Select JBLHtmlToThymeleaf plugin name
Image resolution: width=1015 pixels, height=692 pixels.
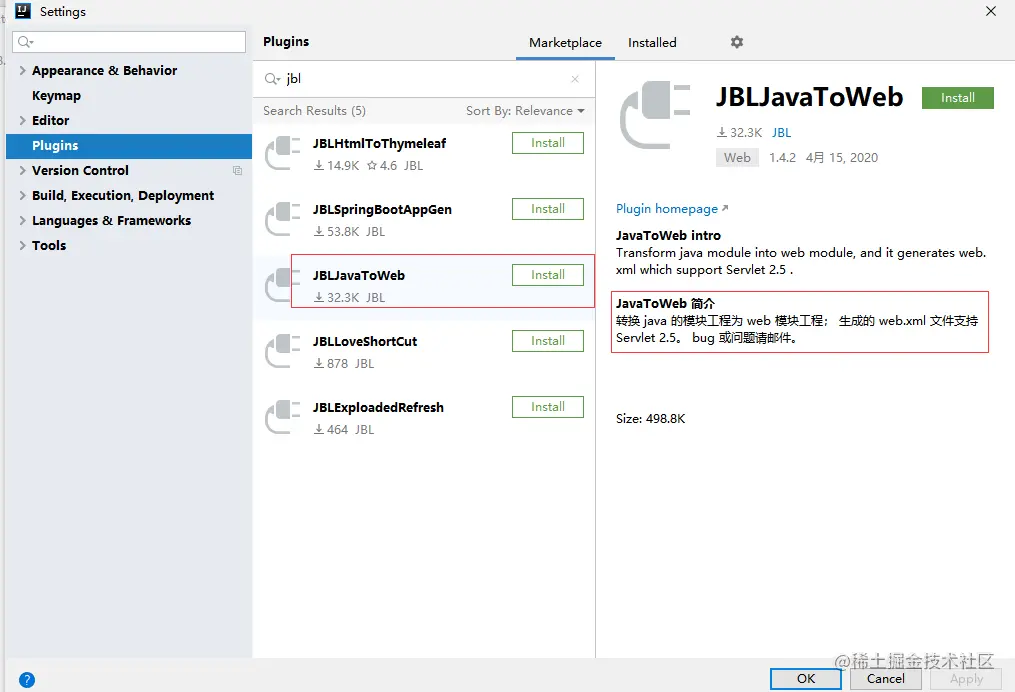(x=379, y=144)
